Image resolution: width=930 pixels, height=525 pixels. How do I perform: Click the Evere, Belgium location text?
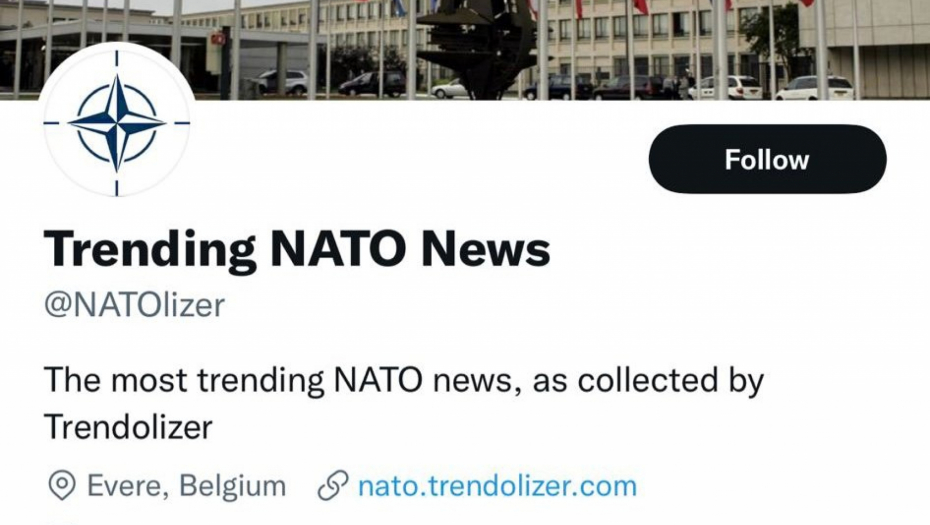[186, 486]
